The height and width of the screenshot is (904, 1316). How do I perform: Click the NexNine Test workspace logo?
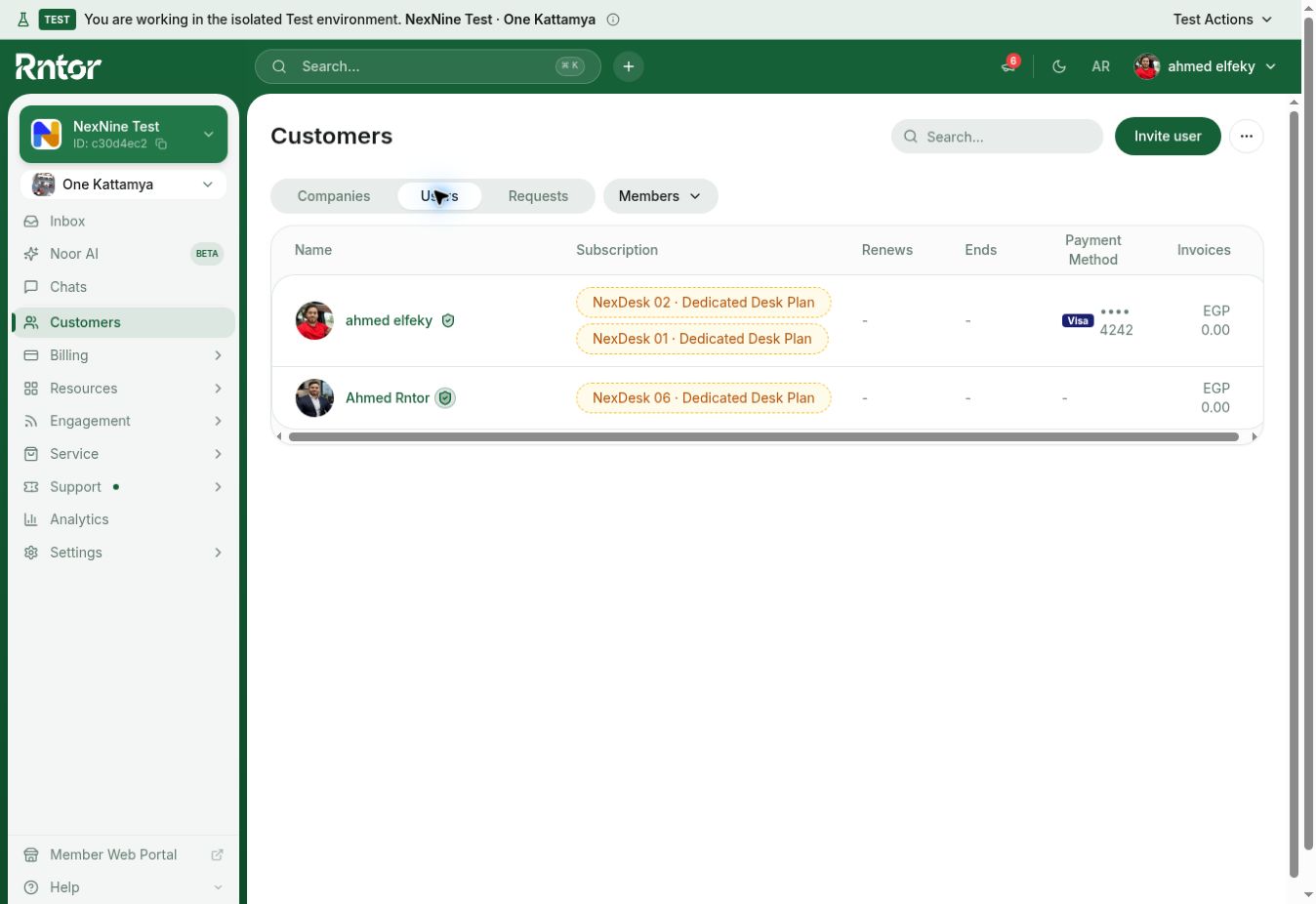click(x=46, y=134)
